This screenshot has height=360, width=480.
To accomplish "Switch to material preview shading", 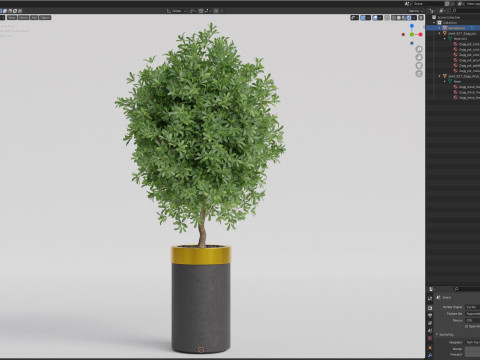I will (404, 18).
